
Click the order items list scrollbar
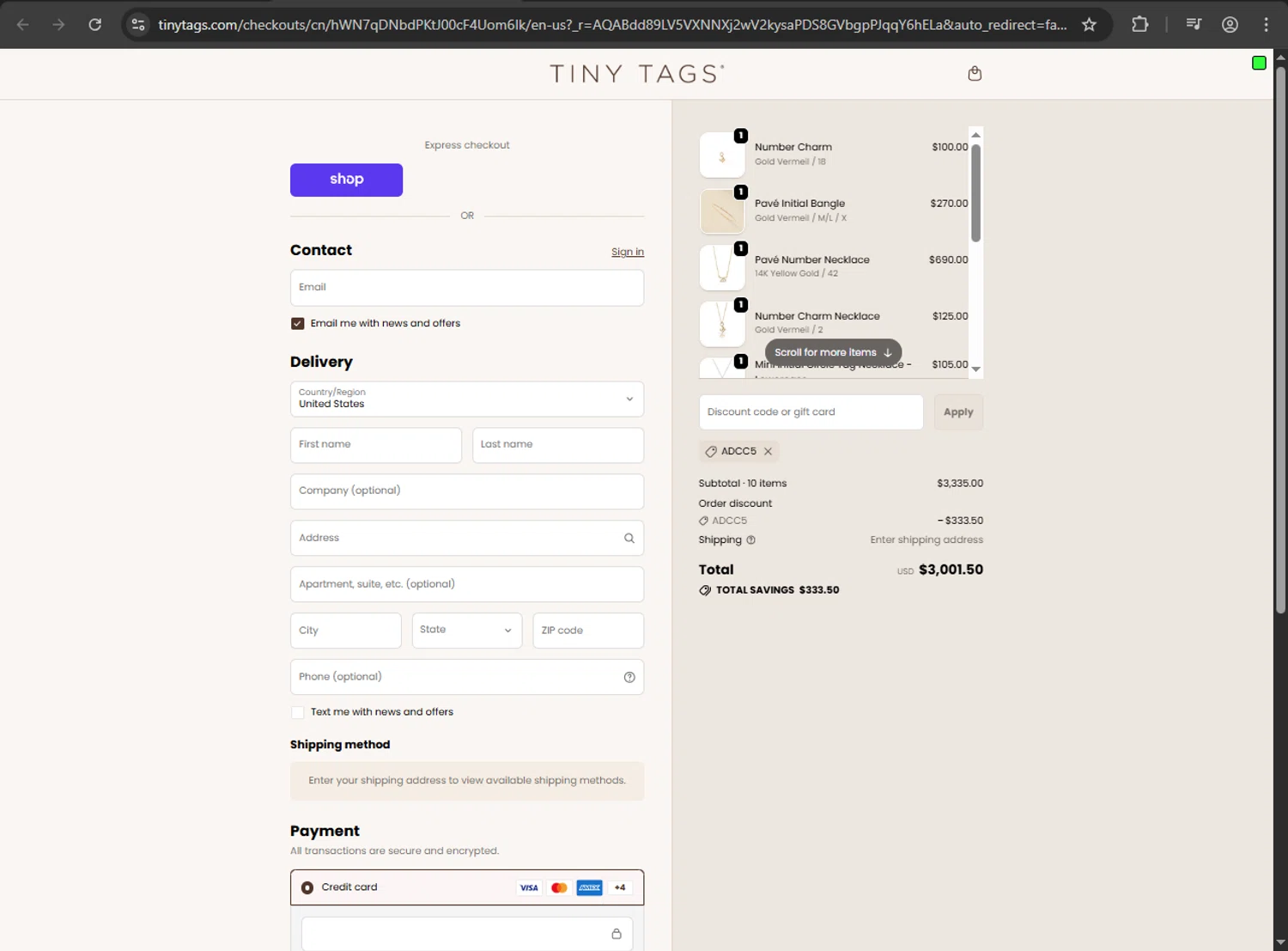[x=975, y=193]
